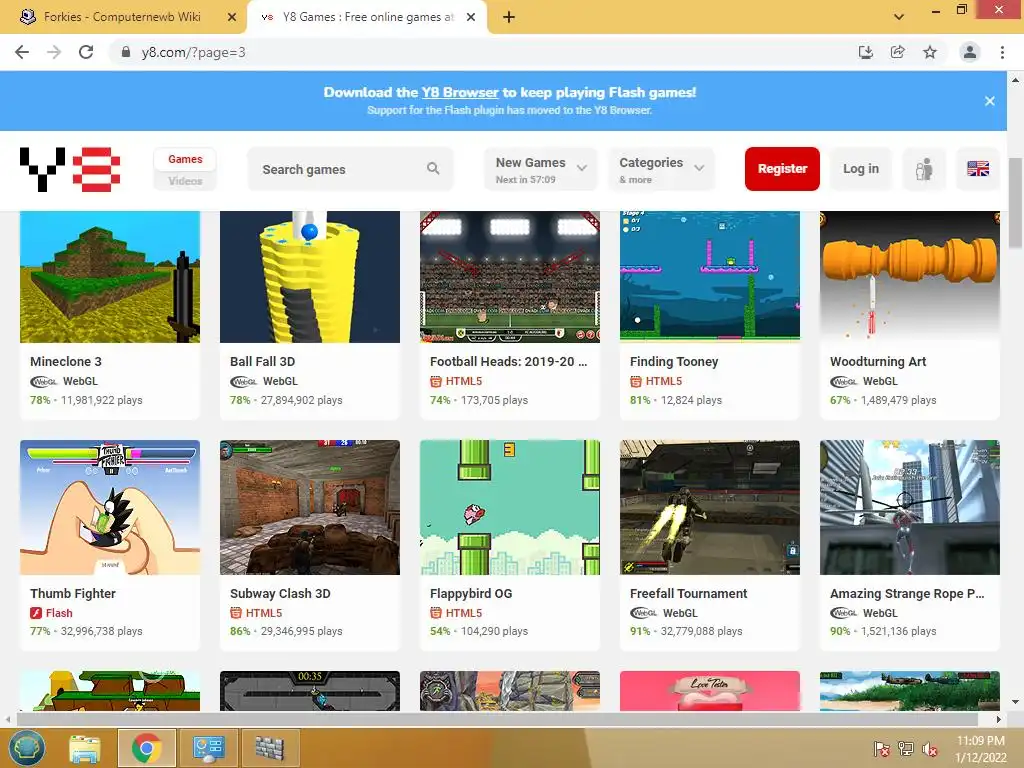Follow the Y8 Browser link
Viewport: 1024px width, 768px height.
click(x=460, y=92)
